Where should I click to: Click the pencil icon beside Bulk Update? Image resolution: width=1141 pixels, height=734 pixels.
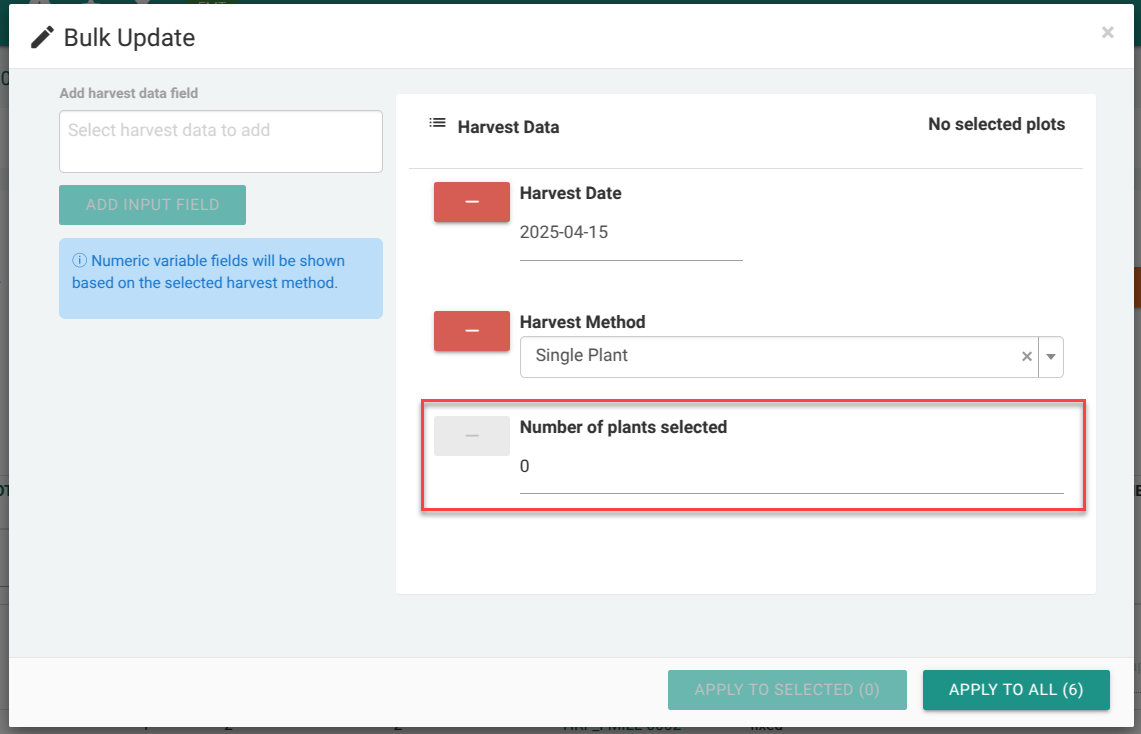(x=42, y=38)
